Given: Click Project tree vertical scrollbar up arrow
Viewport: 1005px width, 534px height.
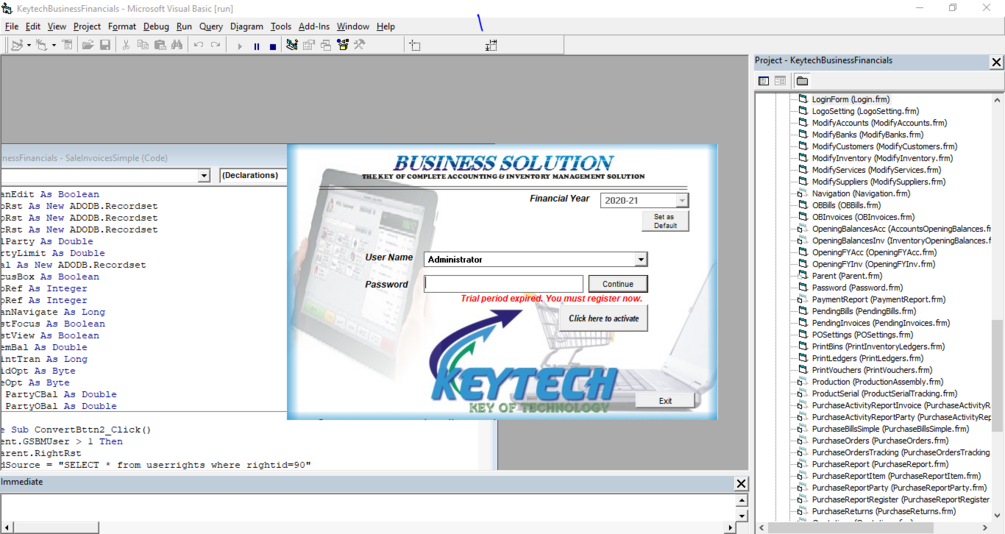Looking at the screenshot, I should pyautogui.click(x=997, y=100).
